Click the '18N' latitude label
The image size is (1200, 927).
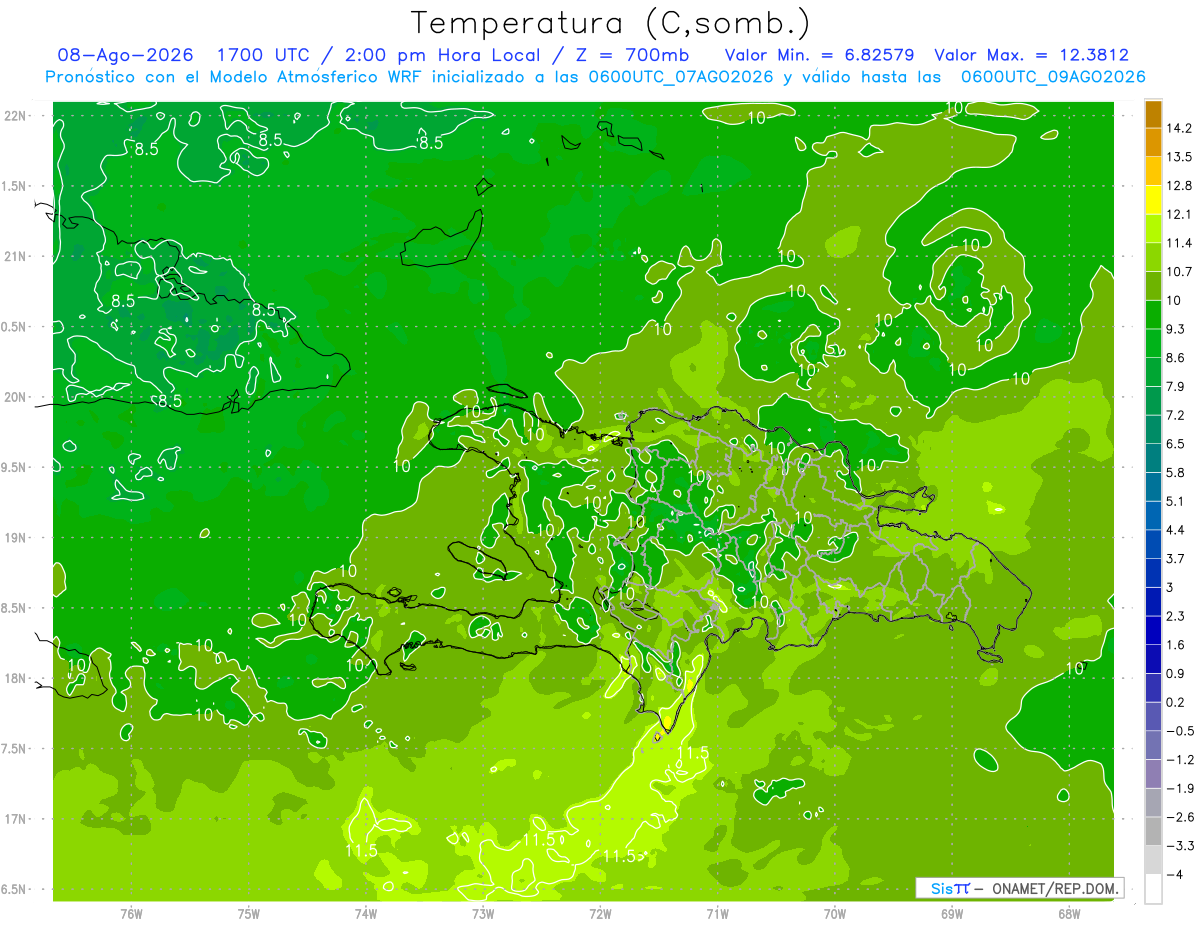(x=14, y=679)
